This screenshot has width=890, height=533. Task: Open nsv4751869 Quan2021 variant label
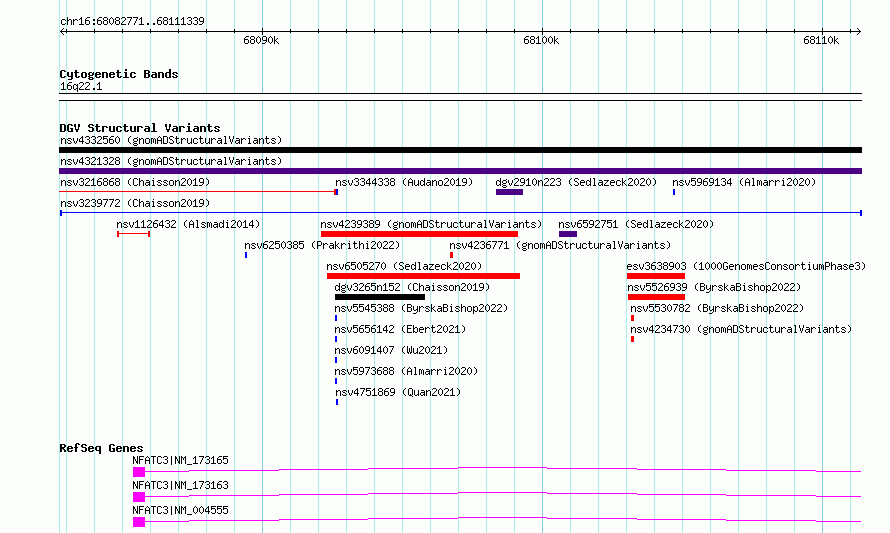398,392
